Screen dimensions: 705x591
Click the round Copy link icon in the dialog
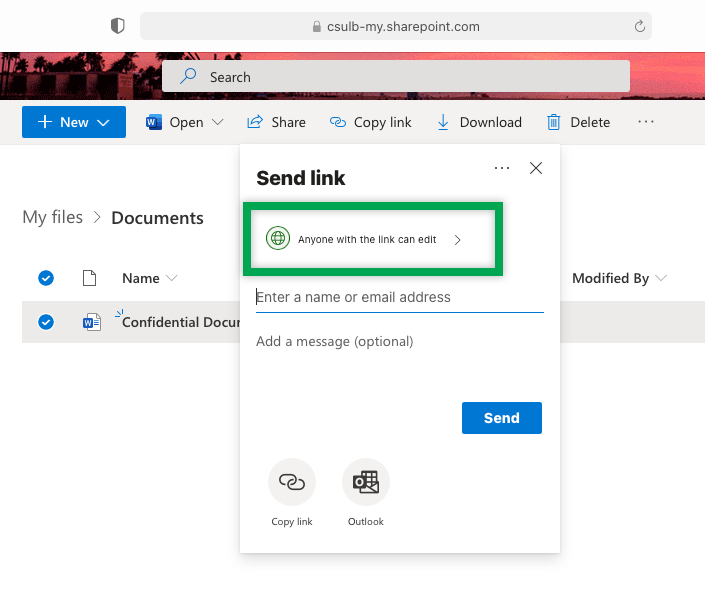292,482
